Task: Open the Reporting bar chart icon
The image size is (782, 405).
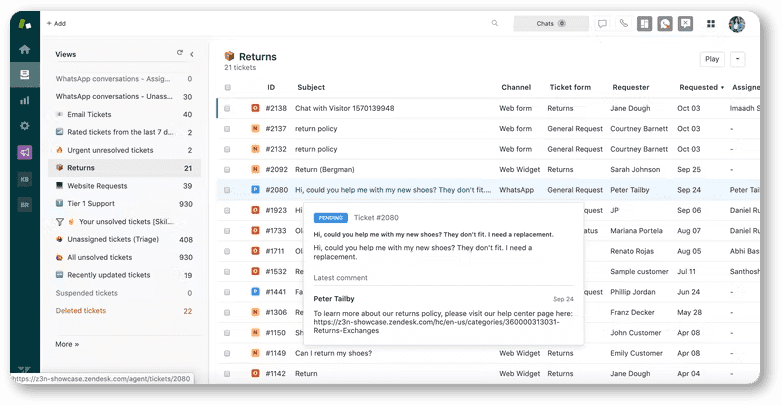Action: (x=24, y=100)
